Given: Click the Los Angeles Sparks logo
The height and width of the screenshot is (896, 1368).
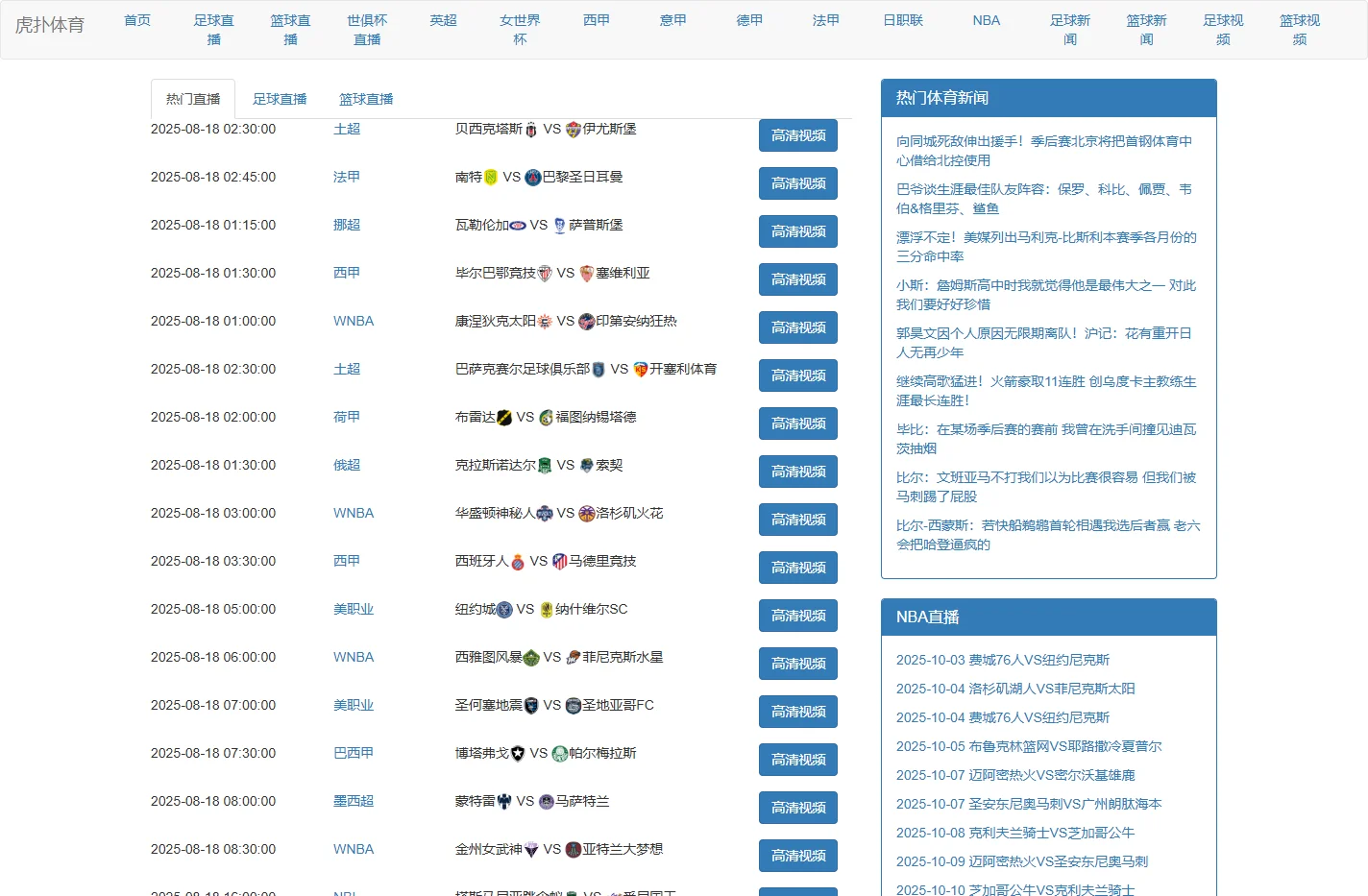Looking at the screenshot, I should [587, 514].
